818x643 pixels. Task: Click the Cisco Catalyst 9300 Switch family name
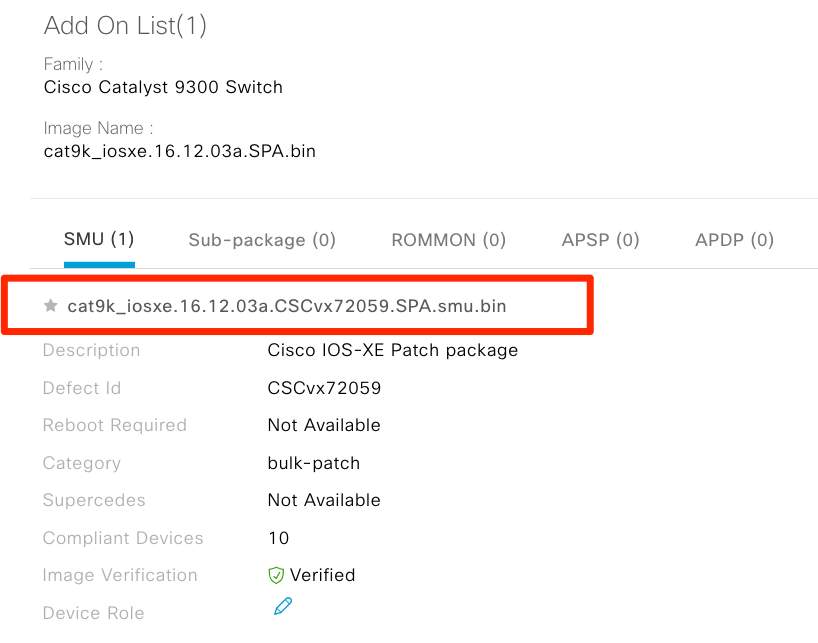point(163,87)
